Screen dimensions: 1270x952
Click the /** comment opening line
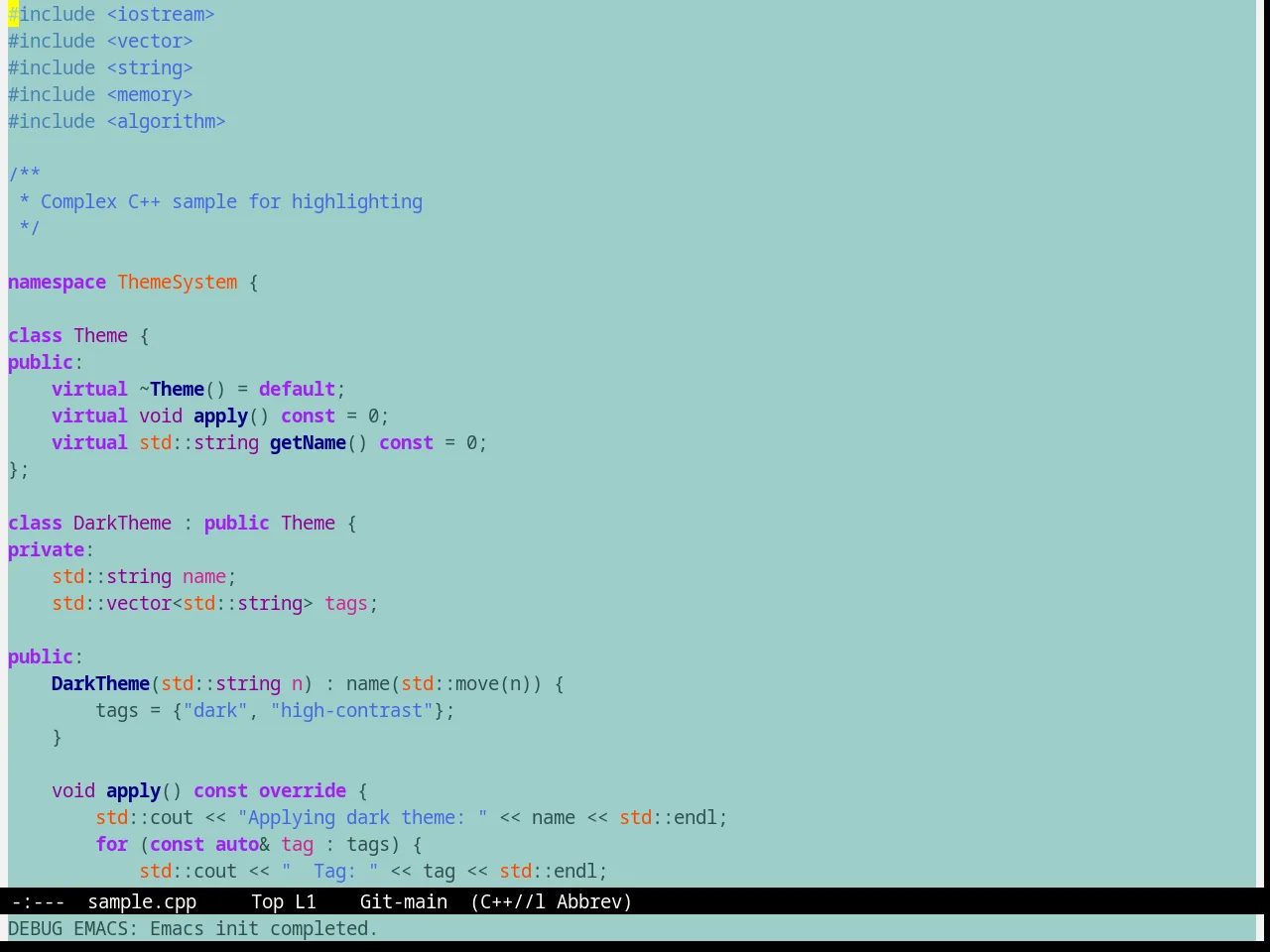24,175
